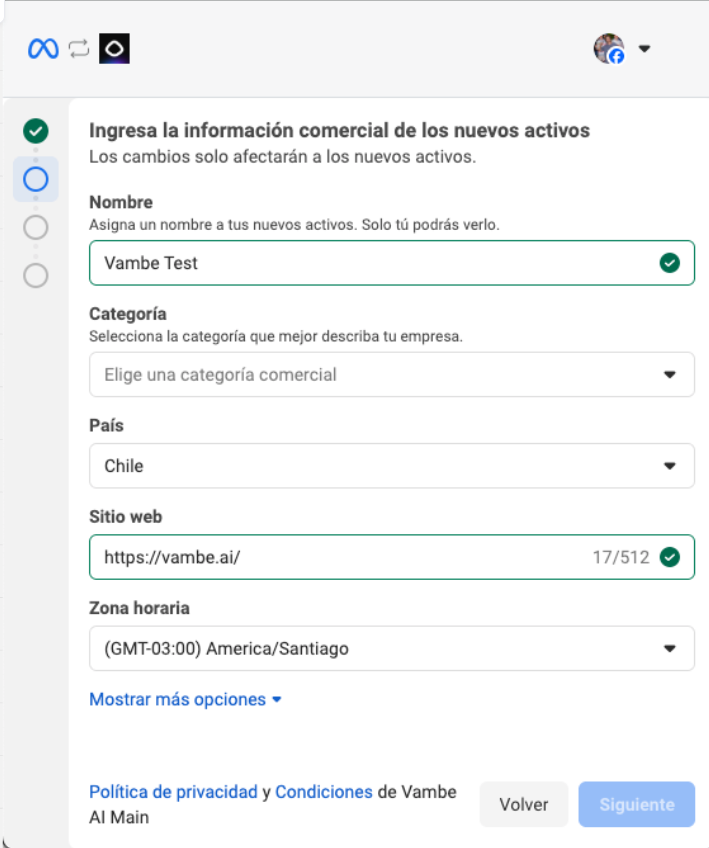The width and height of the screenshot is (709, 848).
Task: Open the Condiciones link
Action: point(324,792)
